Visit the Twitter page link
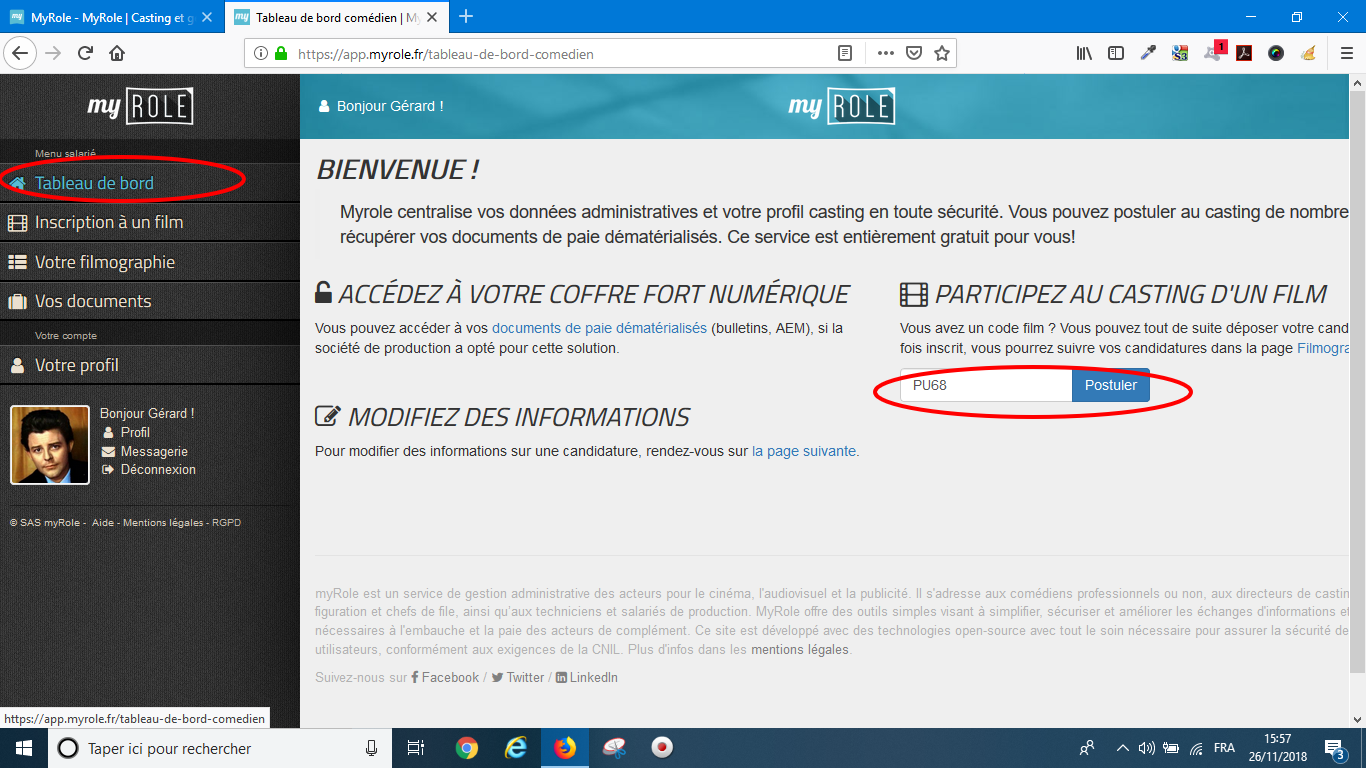The width and height of the screenshot is (1366, 768). coord(518,678)
